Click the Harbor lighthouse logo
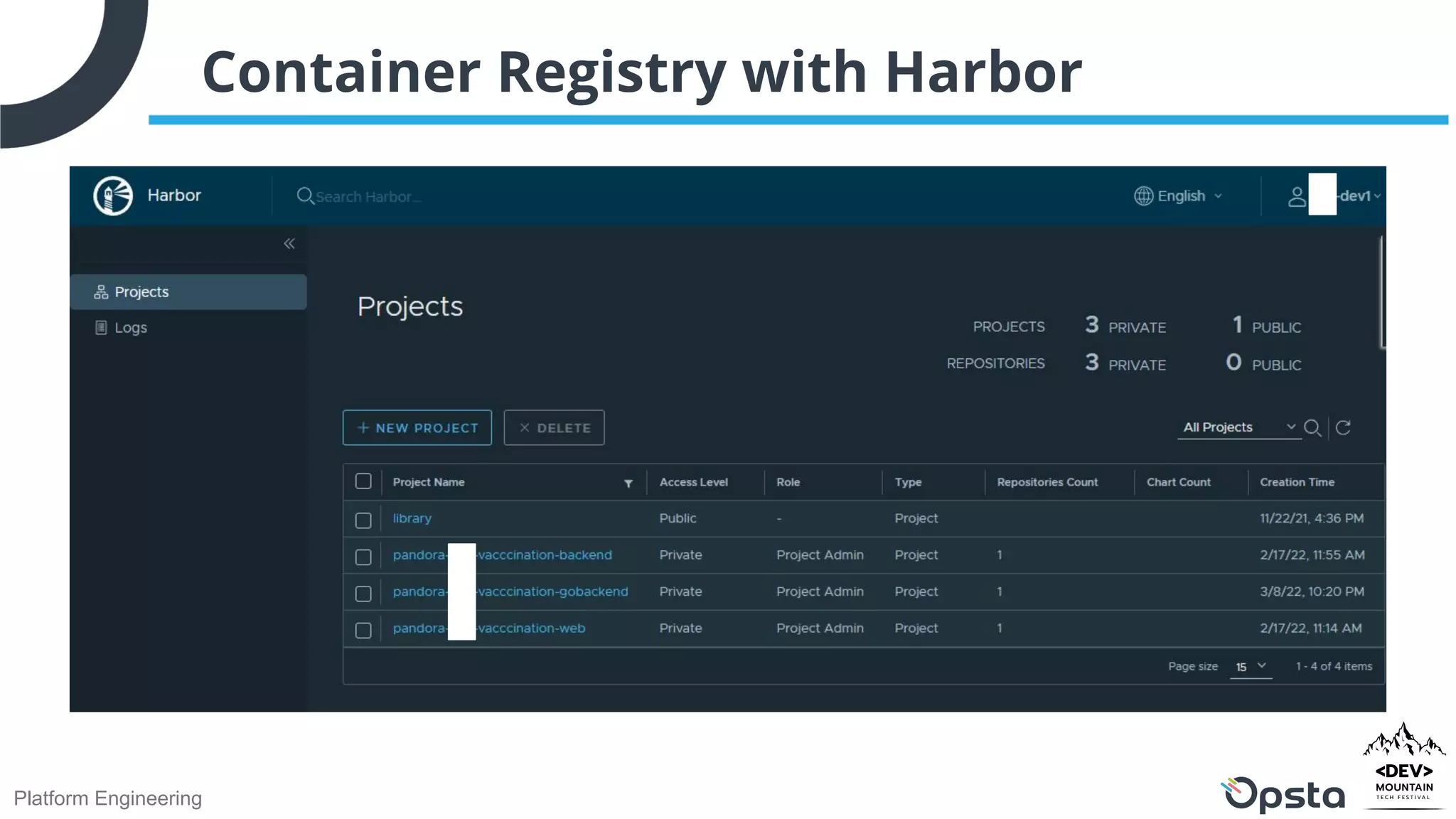1456x819 pixels. pos(113,196)
